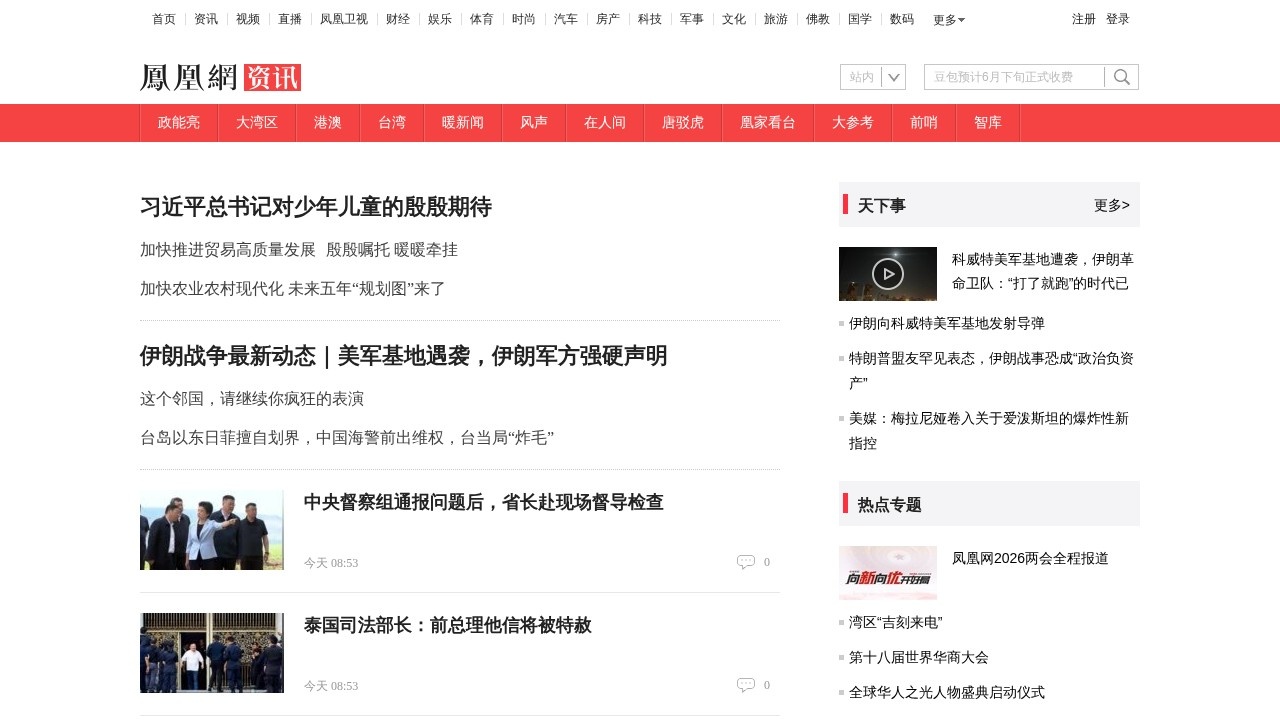1280x720 pixels.
Task: Open 这个邻国，请继续你疯狂的表演 link
Action: [x=252, y=399]
